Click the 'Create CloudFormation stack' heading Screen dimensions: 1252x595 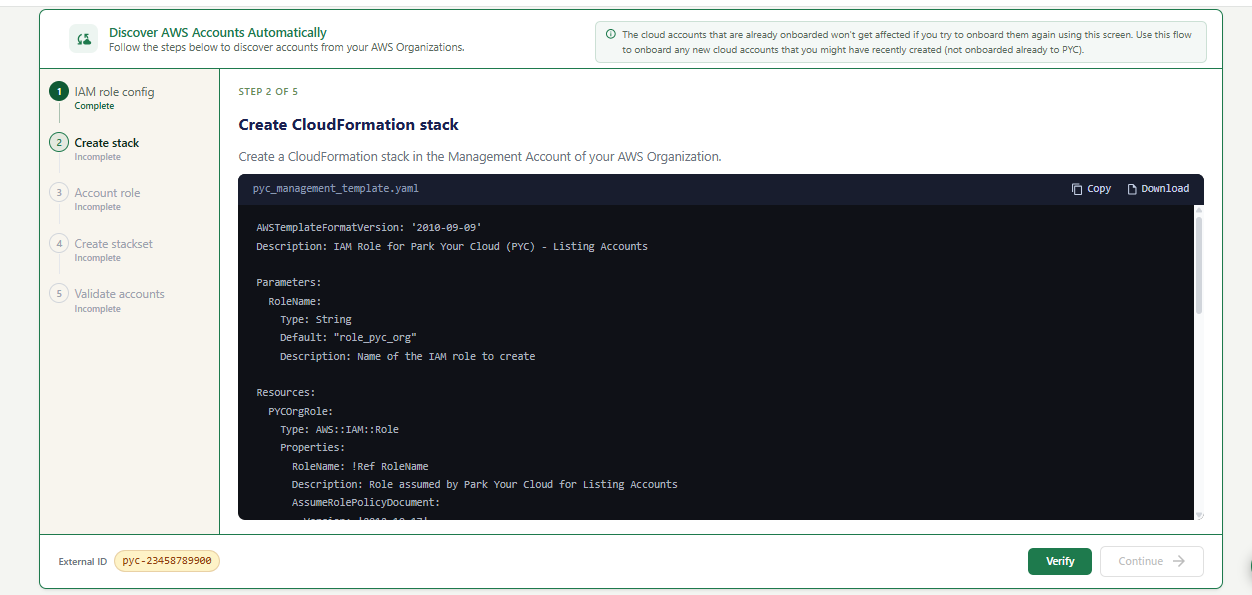click(x=348, y=125)
